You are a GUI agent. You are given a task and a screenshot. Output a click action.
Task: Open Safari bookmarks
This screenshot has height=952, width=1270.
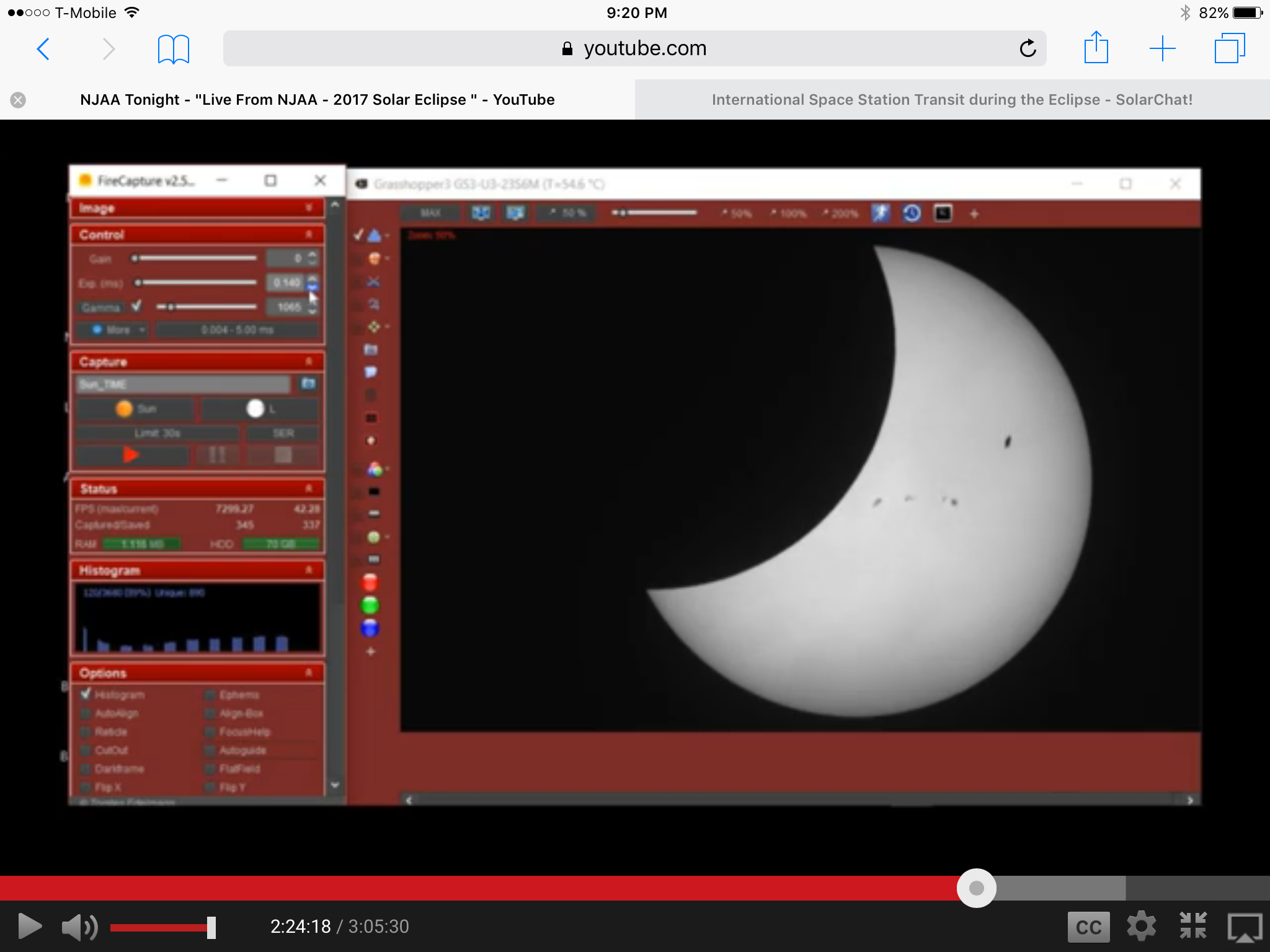(173, 49)
